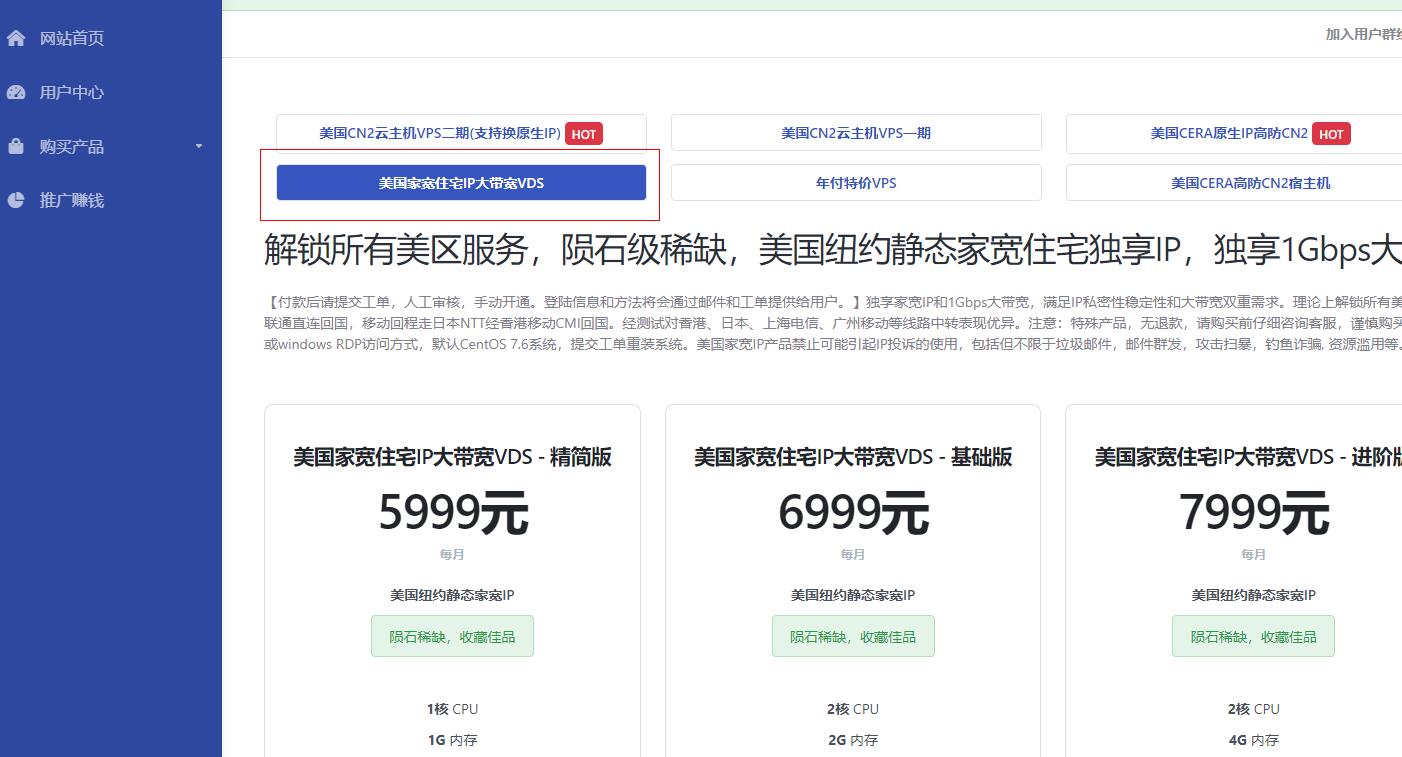Click 美国纽约静态家宽IP in 基础版 card
Viewport: 1402px width, 757px height.
click(x=853, y=595)
